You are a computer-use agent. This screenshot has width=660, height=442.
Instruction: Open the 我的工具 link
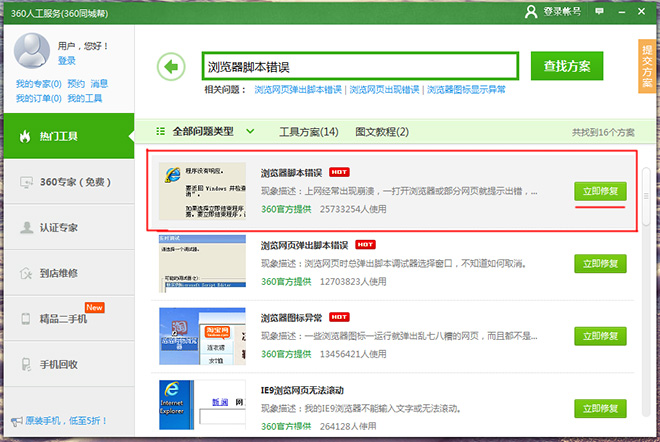tap(85, 99)
